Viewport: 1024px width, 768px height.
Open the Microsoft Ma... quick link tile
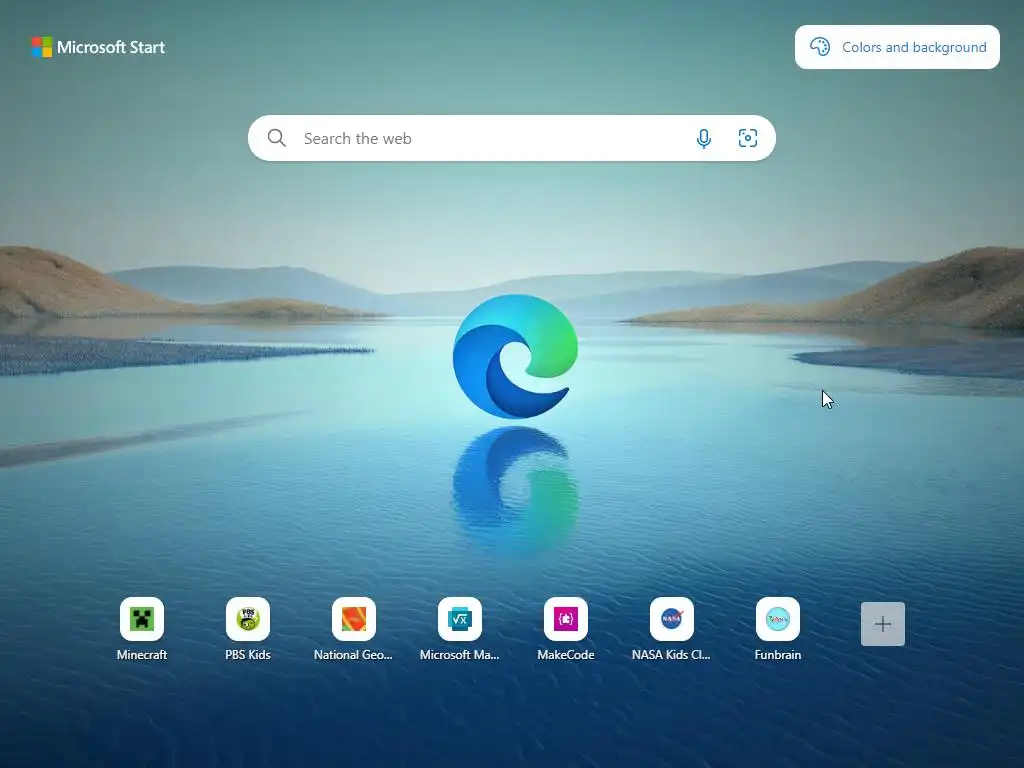pos(460,619)
